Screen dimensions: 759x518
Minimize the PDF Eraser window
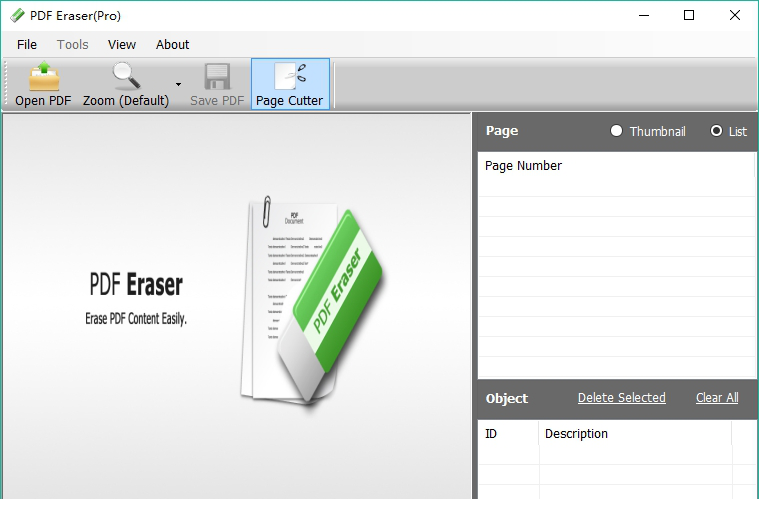pyautogui.click(x=644, y=15)
